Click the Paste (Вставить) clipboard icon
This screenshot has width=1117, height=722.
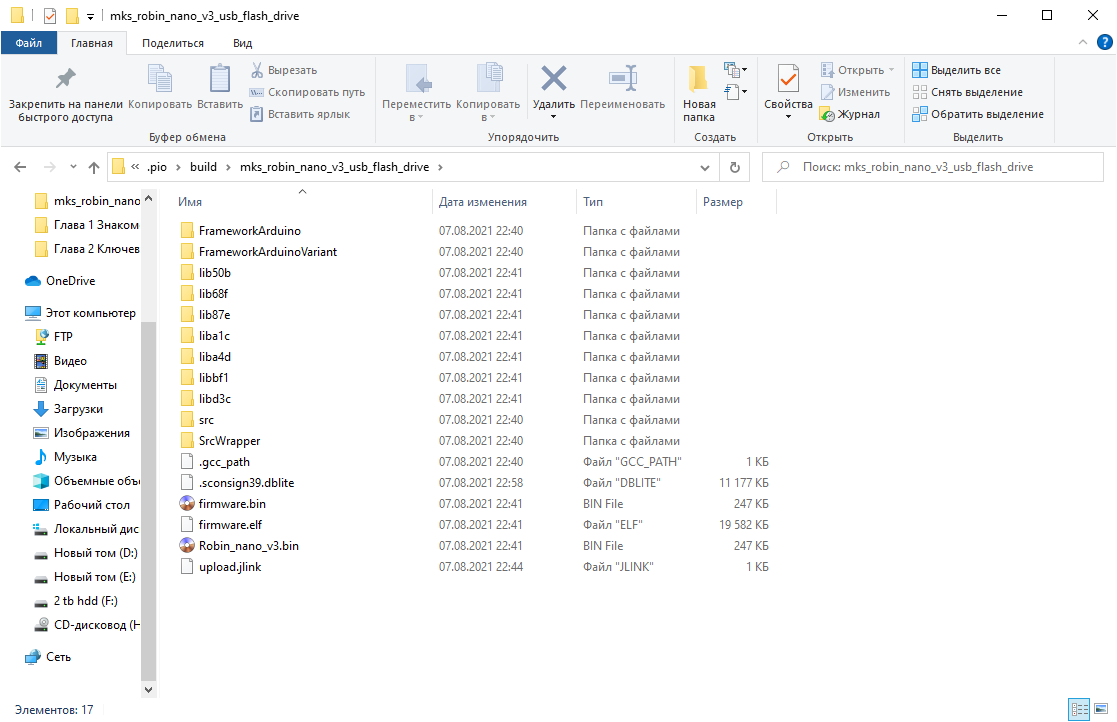(x=219, y=78)
